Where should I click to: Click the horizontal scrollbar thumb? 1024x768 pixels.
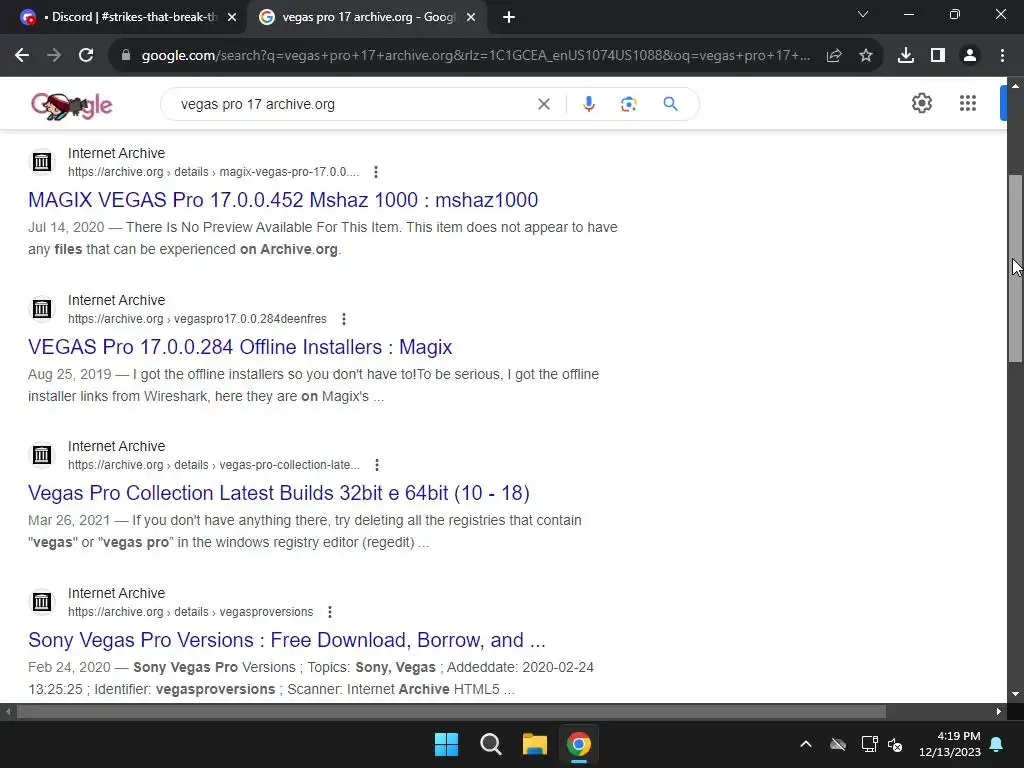pos(451,712)
